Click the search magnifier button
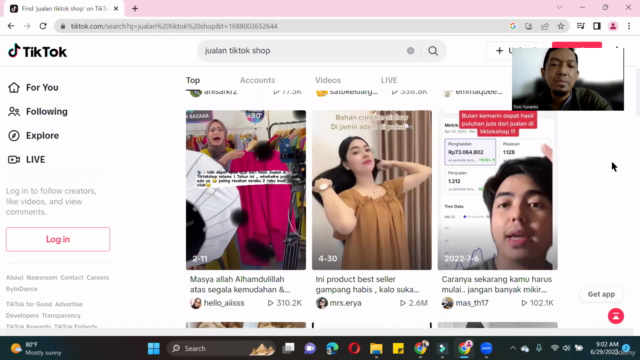 433,51
